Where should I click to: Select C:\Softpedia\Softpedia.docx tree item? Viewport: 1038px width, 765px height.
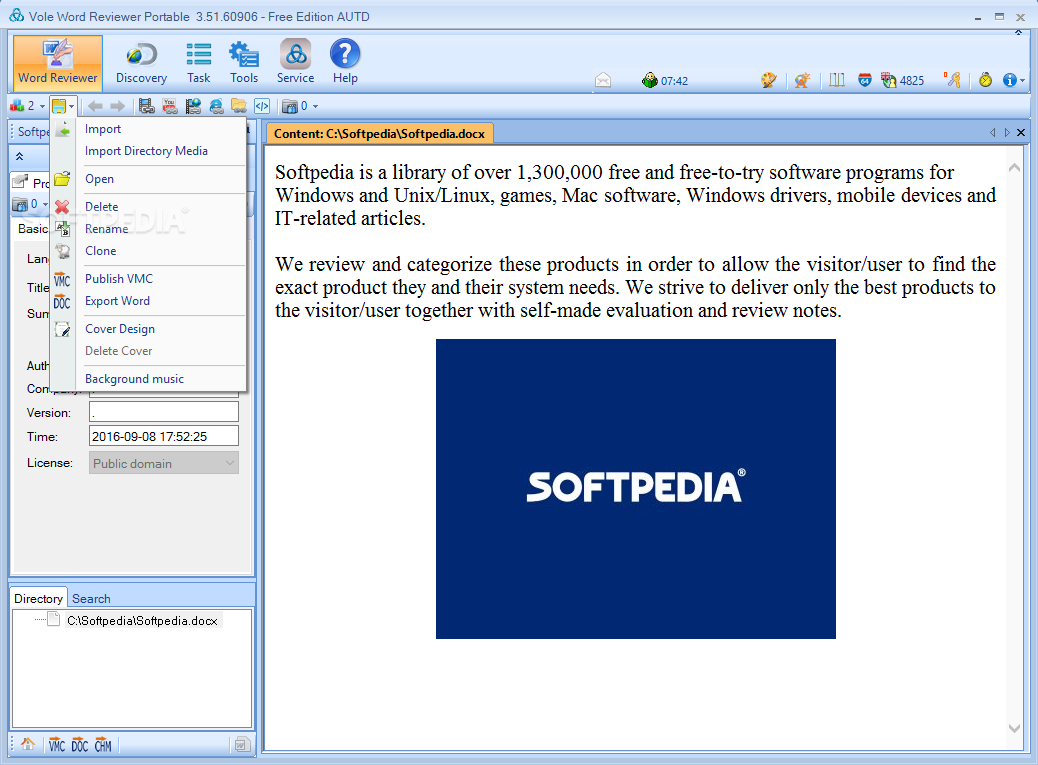click(x=142, y=621)
